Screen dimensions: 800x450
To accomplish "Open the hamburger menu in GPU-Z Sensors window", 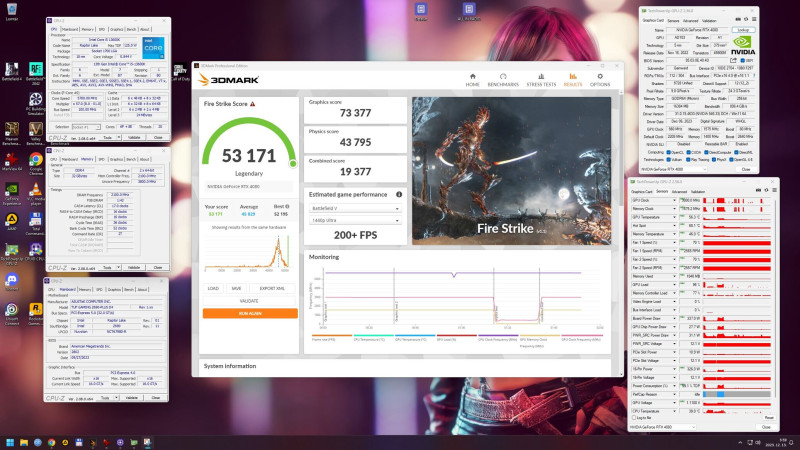I will pyautogui.click(x=774, y=190).
